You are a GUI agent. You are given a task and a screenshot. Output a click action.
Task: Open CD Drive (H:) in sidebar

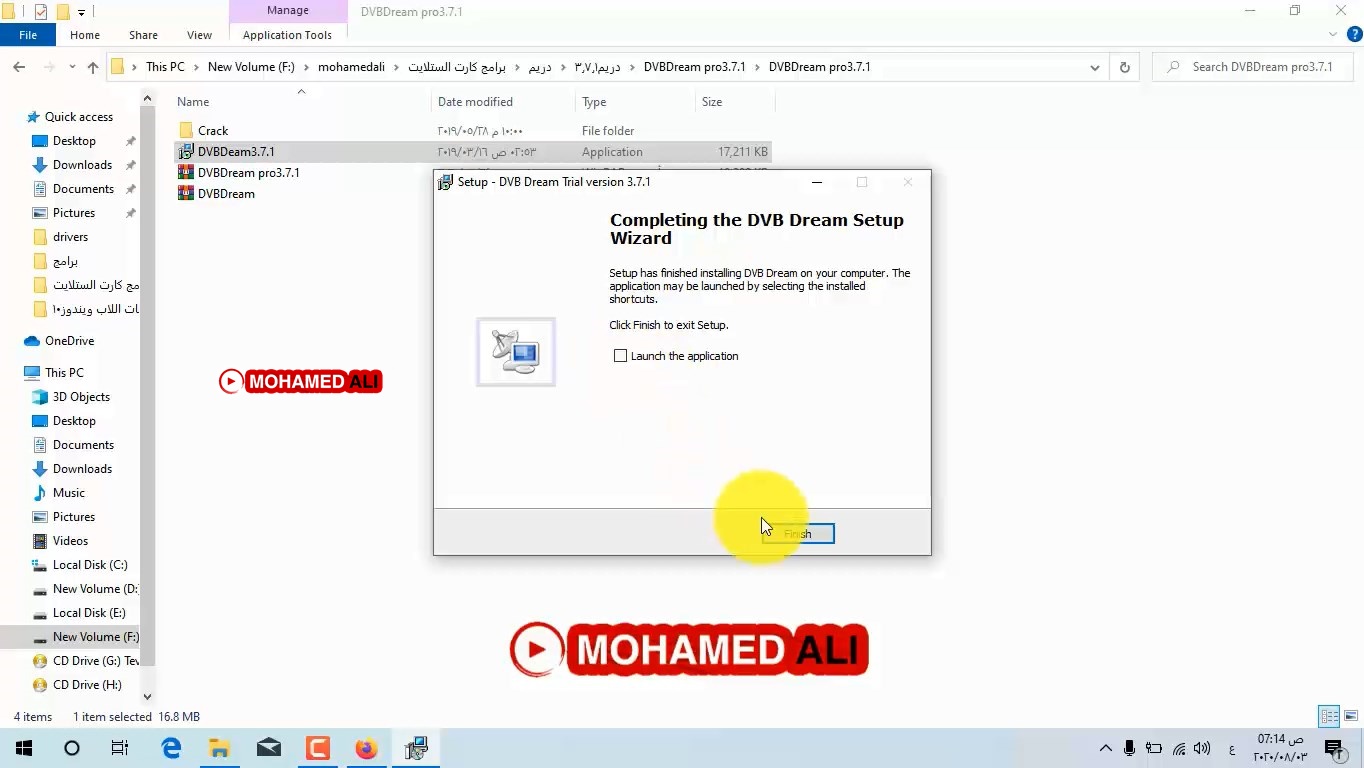[x=87, y=685]
